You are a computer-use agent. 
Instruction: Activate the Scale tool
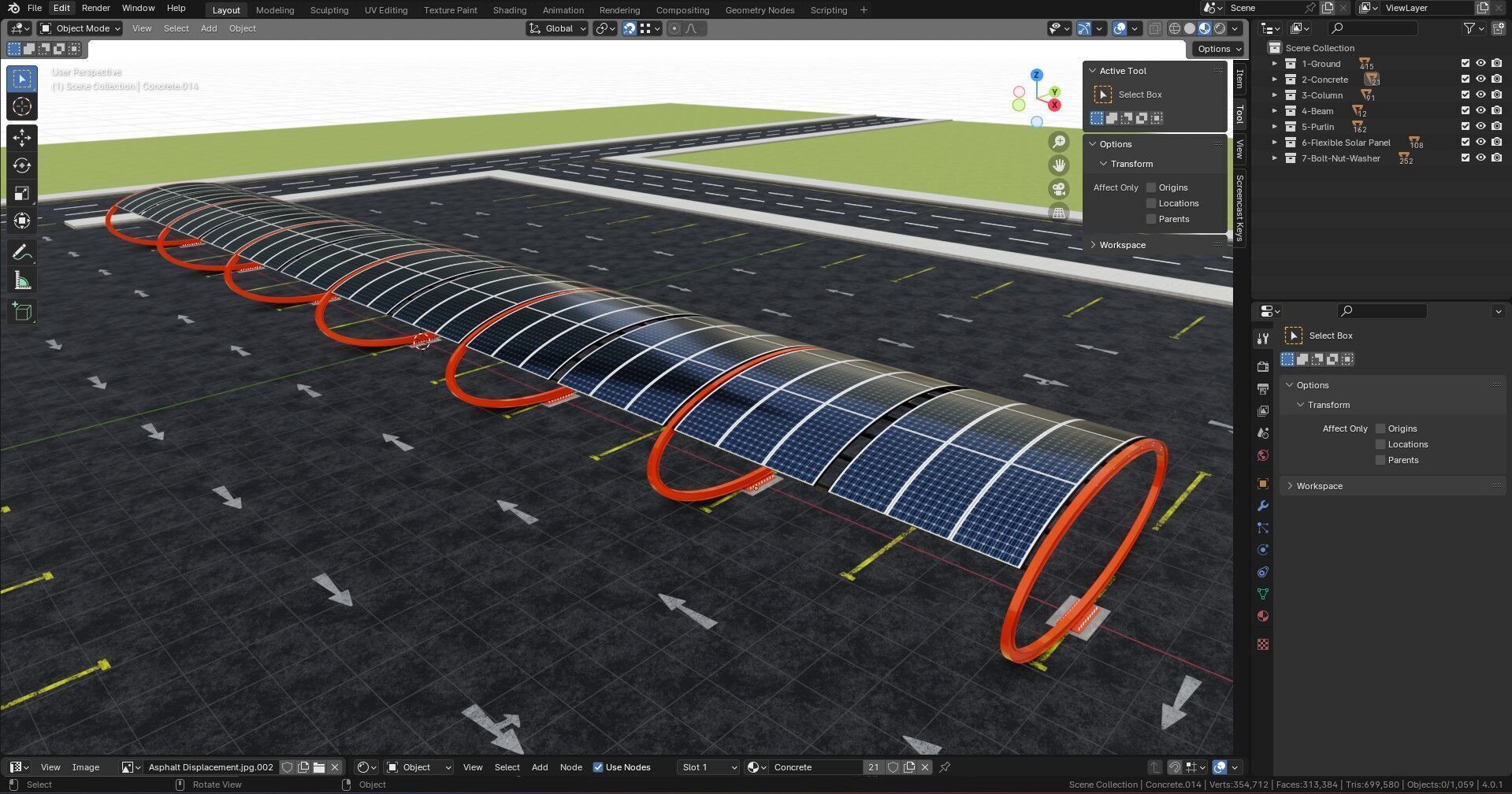coord(22,193)
